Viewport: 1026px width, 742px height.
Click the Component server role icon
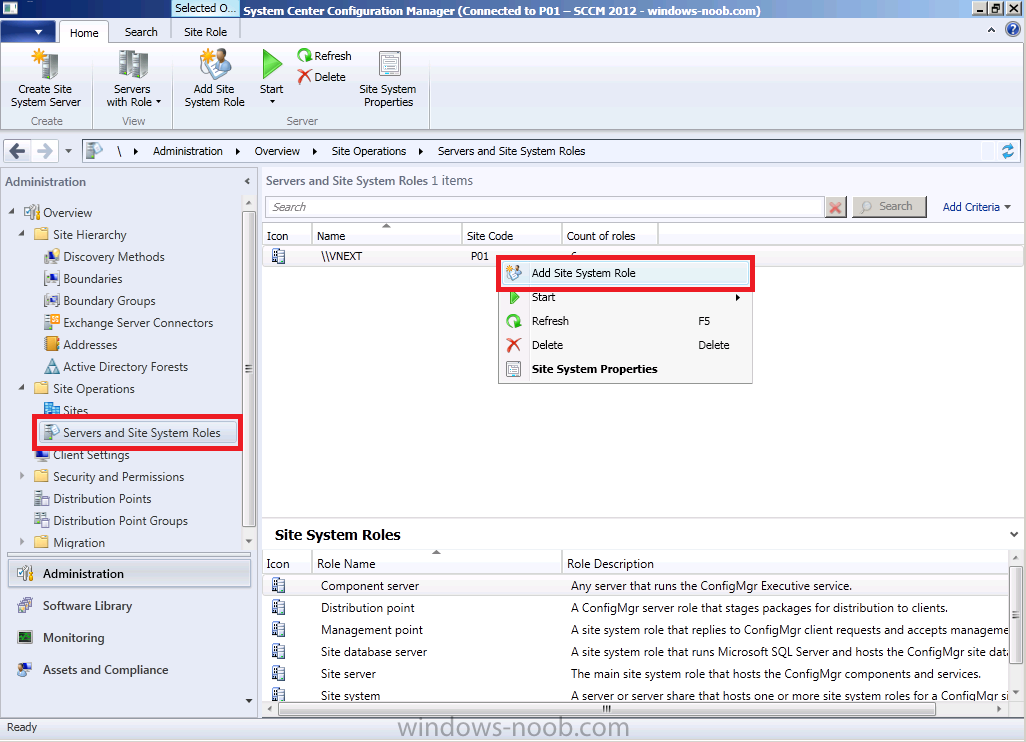tap(279, 586)
